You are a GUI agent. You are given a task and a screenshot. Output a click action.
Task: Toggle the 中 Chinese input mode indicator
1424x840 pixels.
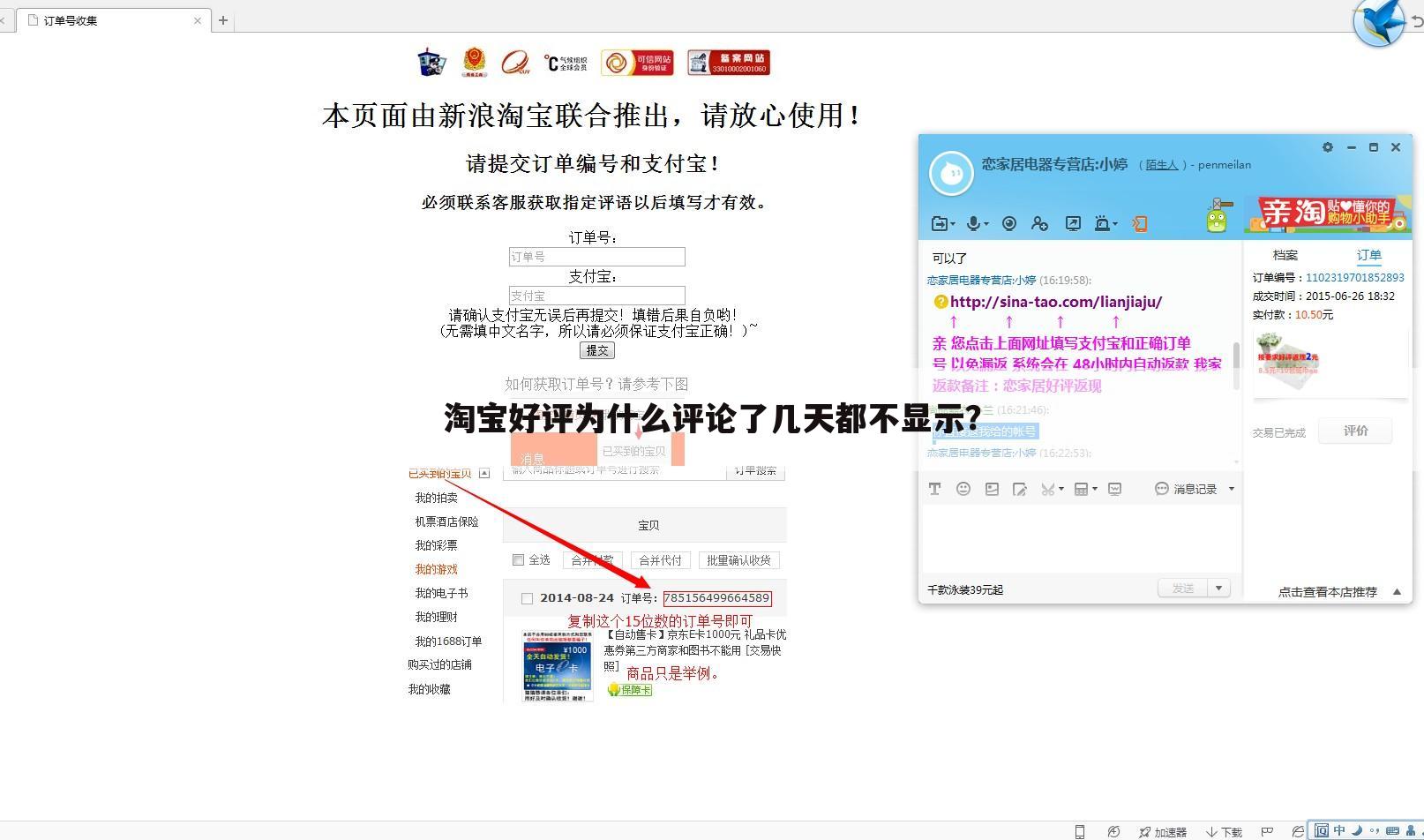click(1339, 830)
